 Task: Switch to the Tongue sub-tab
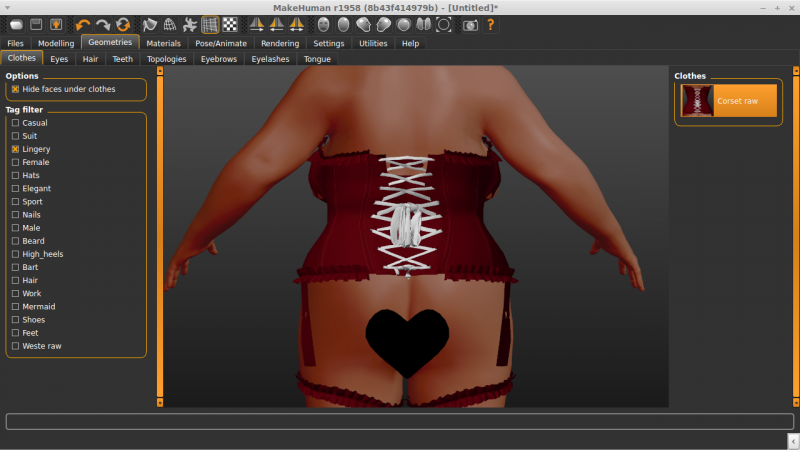[317, 59]
